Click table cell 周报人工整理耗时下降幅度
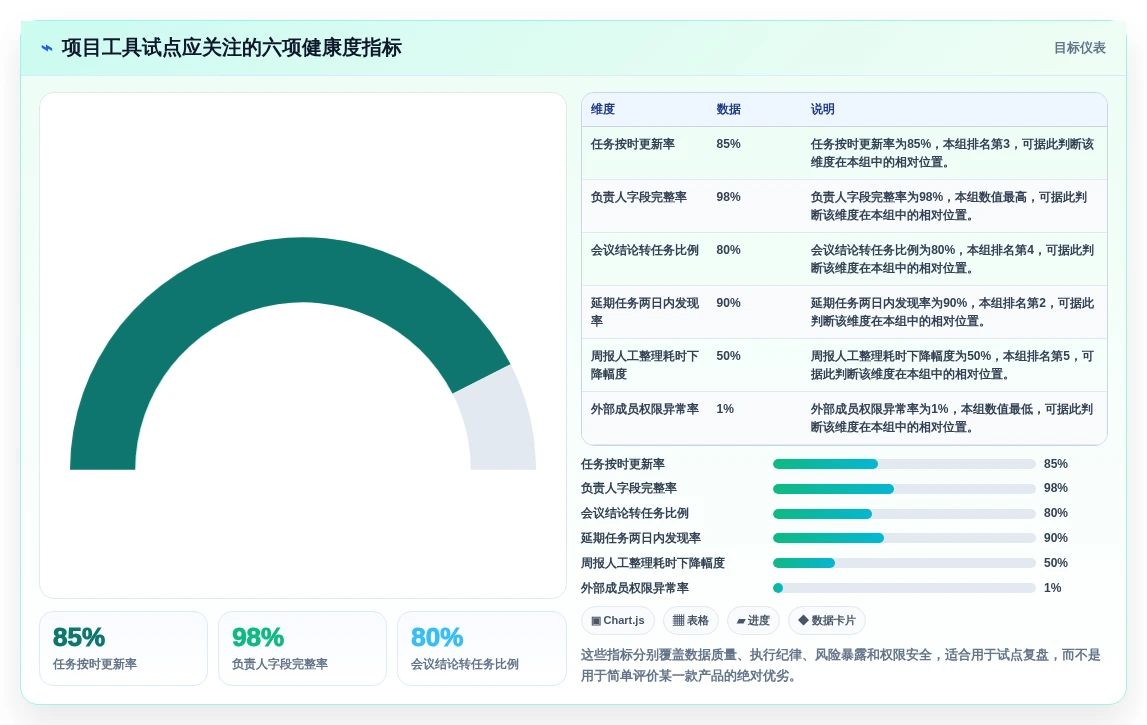 click(644, 365)
